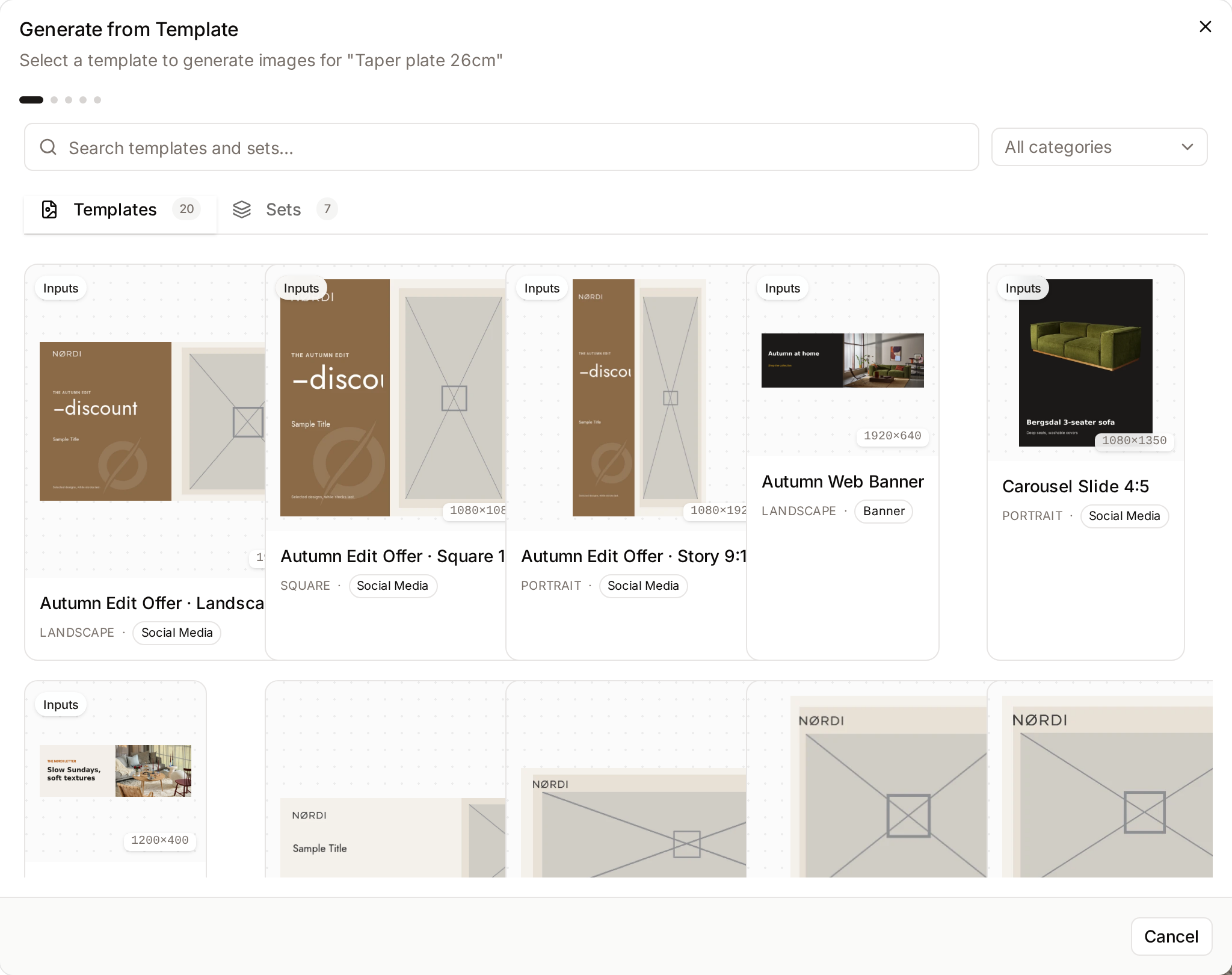Select the Autumn Web Banner thumbnail
Viewport: 1232px width, 975px height.
842,361
